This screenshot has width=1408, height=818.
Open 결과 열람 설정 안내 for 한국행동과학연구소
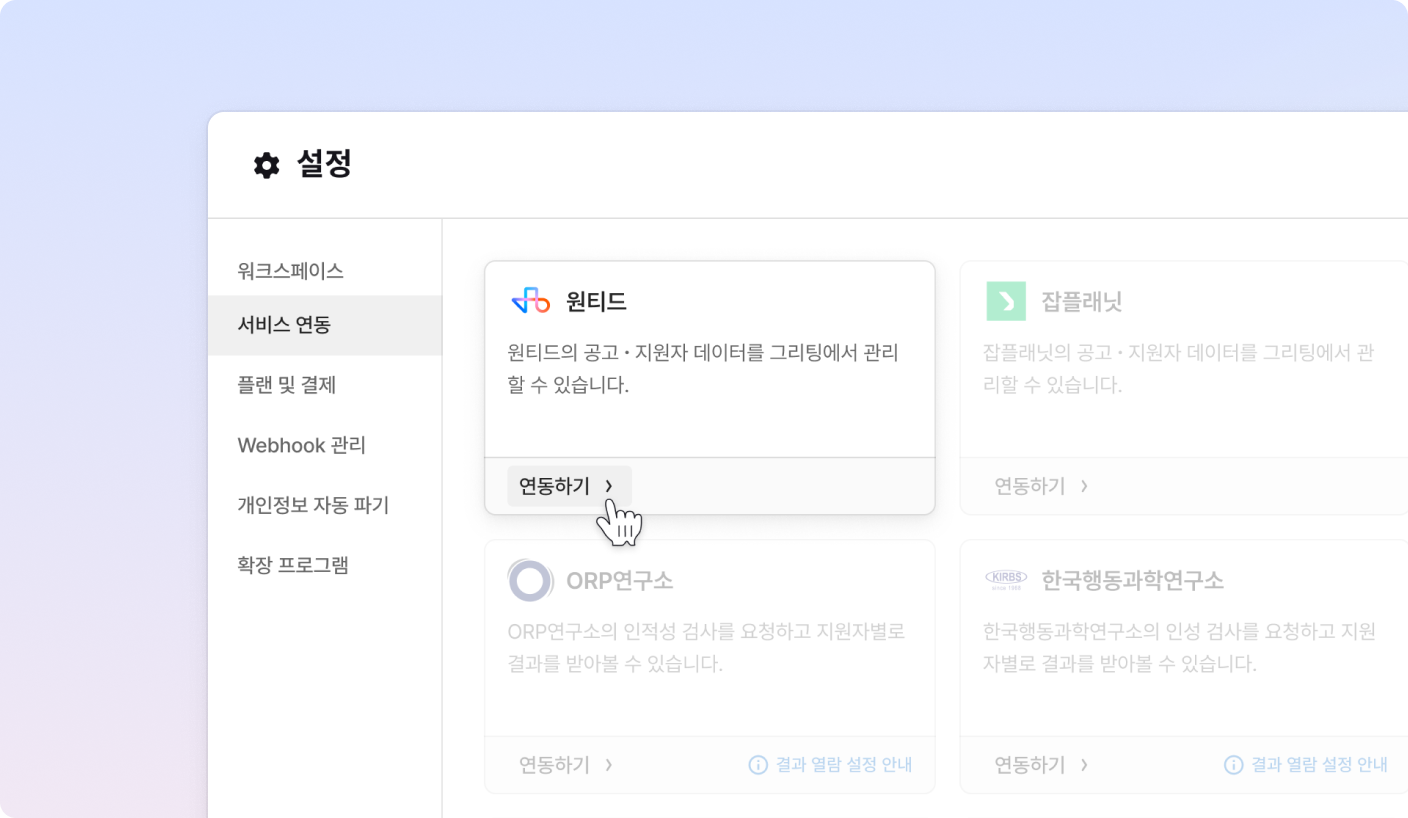(x=1318, y=765)
